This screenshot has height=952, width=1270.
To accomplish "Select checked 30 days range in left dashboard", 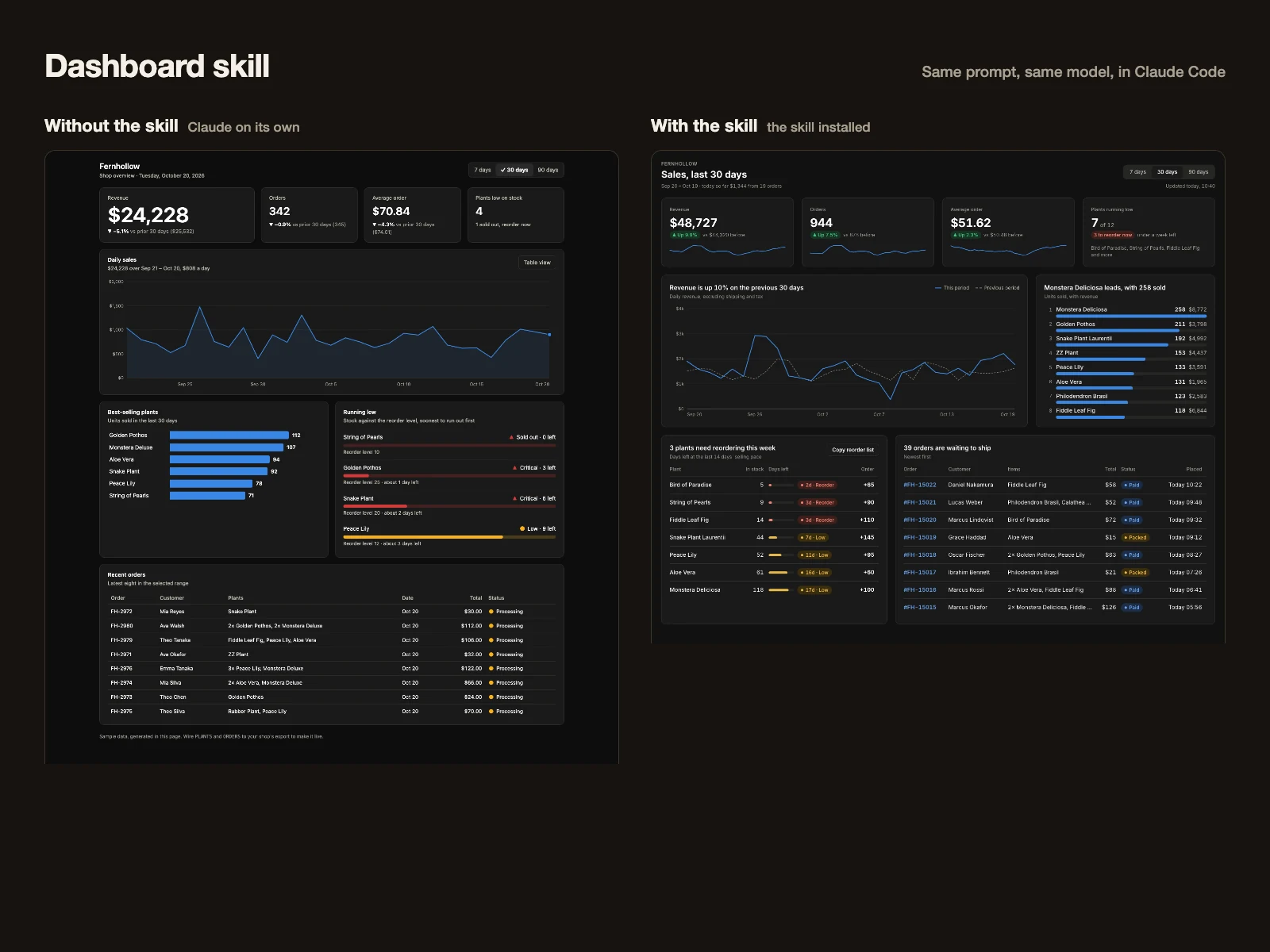I will click(x=514, y=170).
